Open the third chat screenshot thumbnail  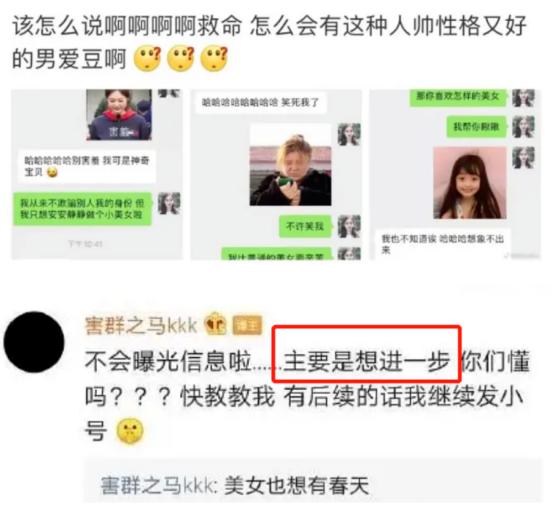[x=455, y=175]
